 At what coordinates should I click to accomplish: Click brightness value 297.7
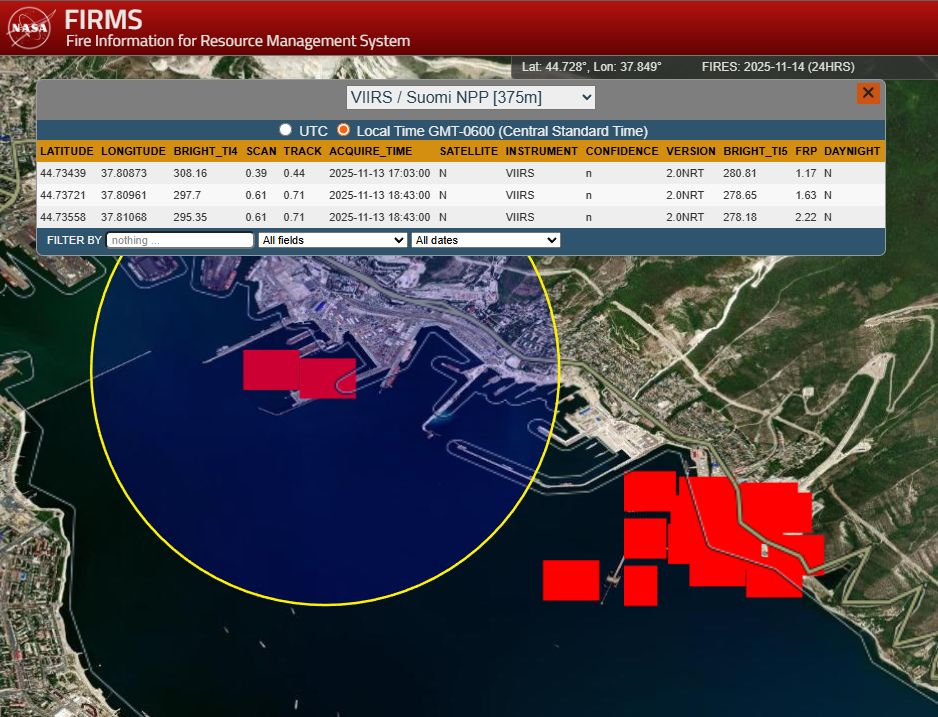point(187,195)
